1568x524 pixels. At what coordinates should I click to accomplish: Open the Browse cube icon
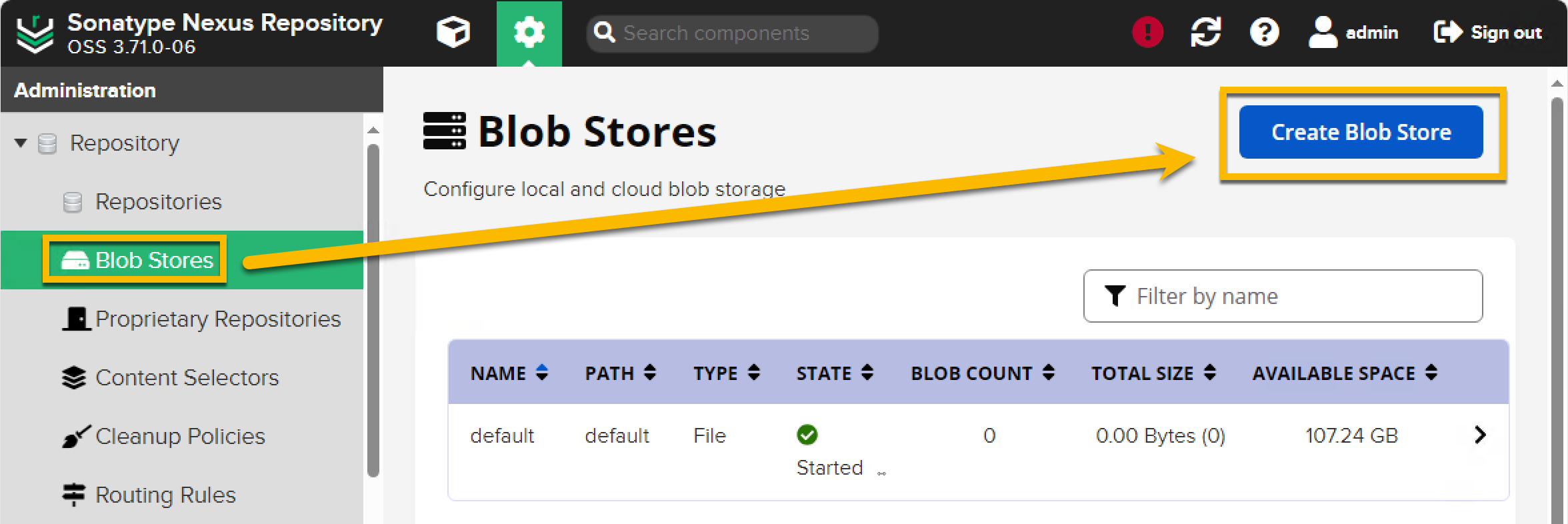[453, 33]
